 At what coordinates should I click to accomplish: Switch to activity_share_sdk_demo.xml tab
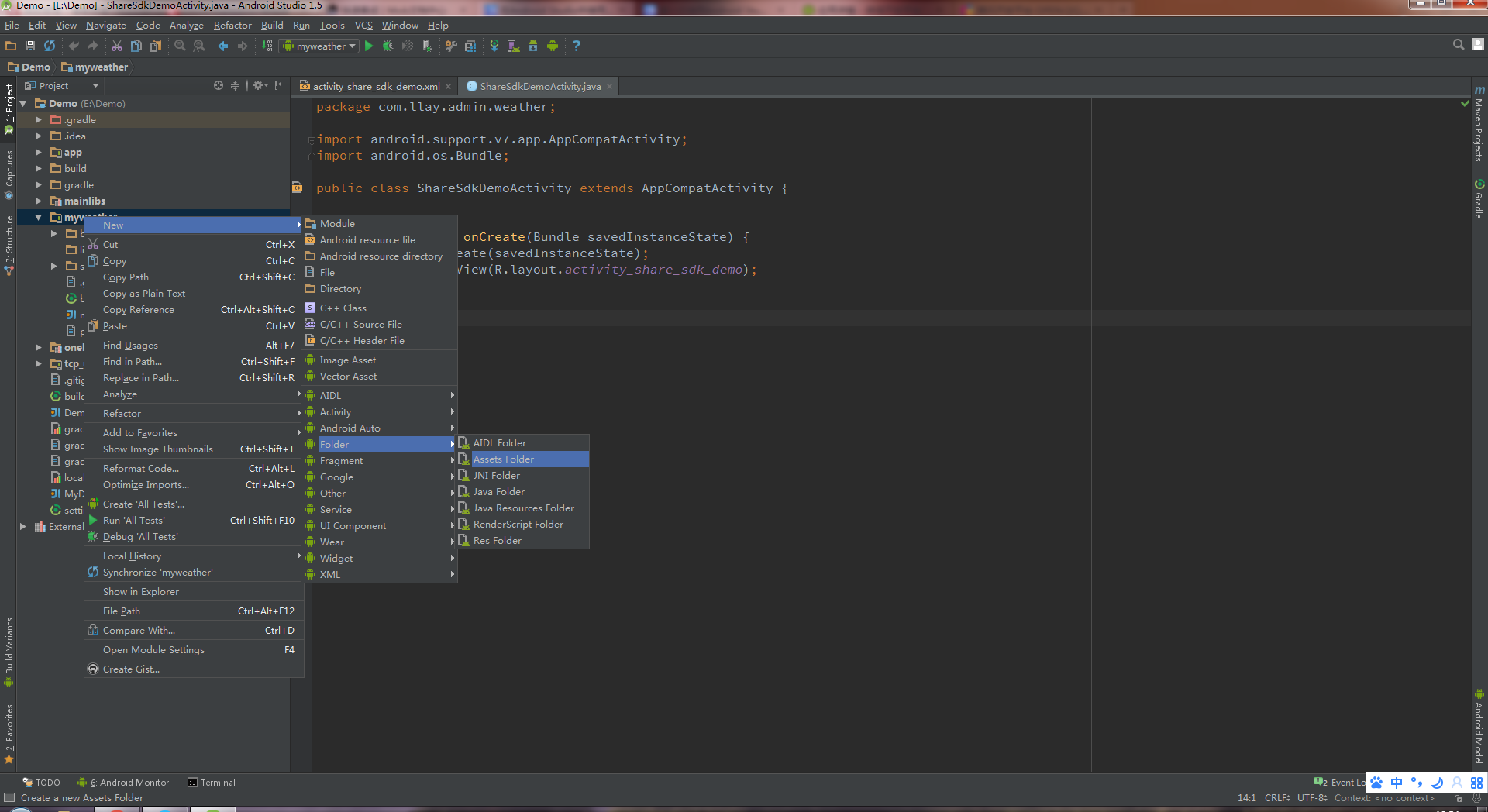coord(375,87)
